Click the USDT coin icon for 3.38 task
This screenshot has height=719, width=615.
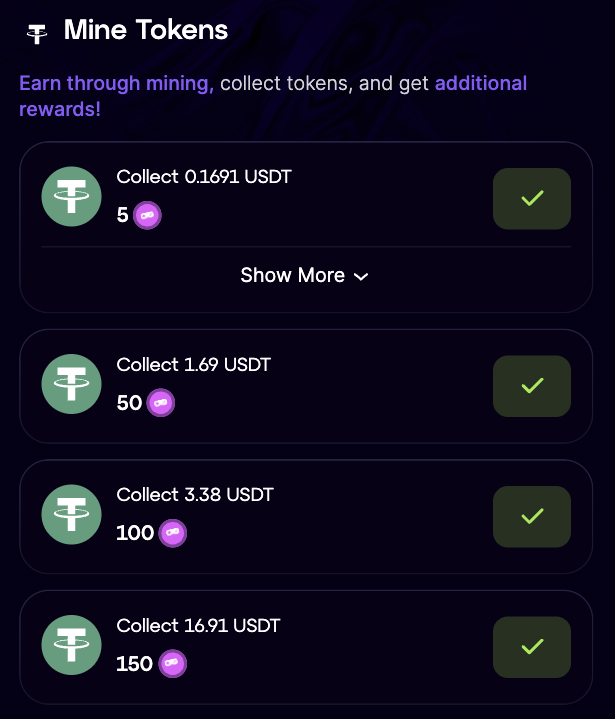click(72, 514)
